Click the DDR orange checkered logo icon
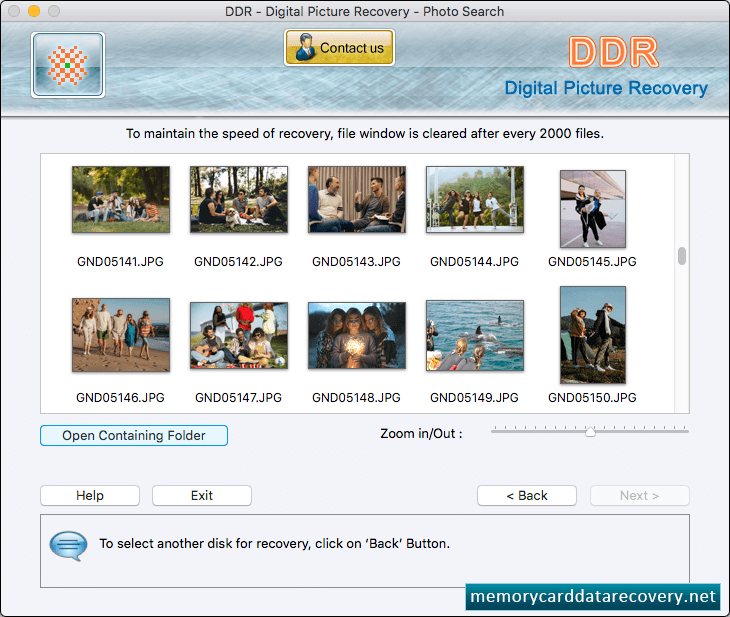Screen dimensions: 730x617 pyautogui.click(x=68, y=65)
